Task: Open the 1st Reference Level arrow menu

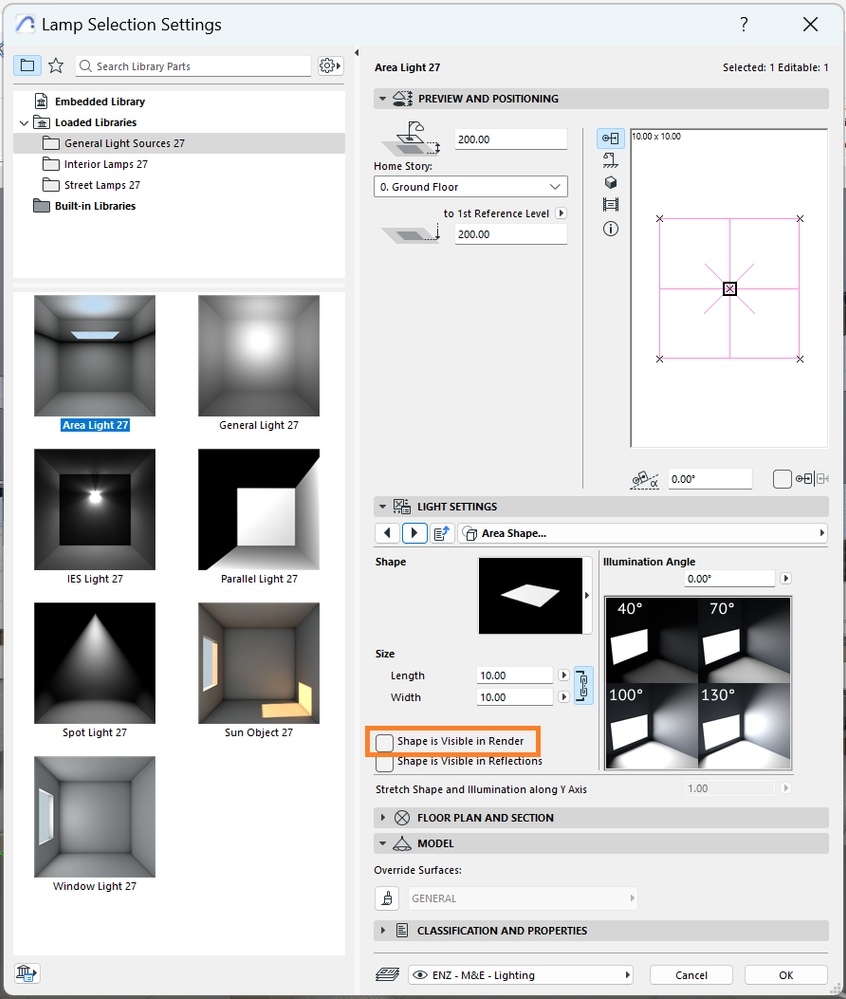Action: pyautogui.click(x=561, y=213)
